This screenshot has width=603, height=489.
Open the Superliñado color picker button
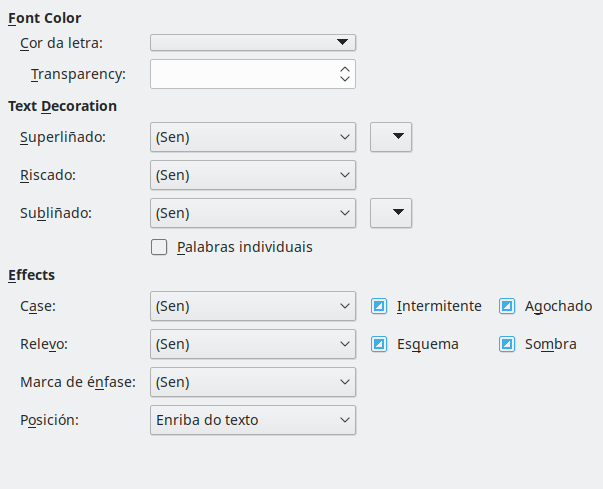[x=391, y=137]
